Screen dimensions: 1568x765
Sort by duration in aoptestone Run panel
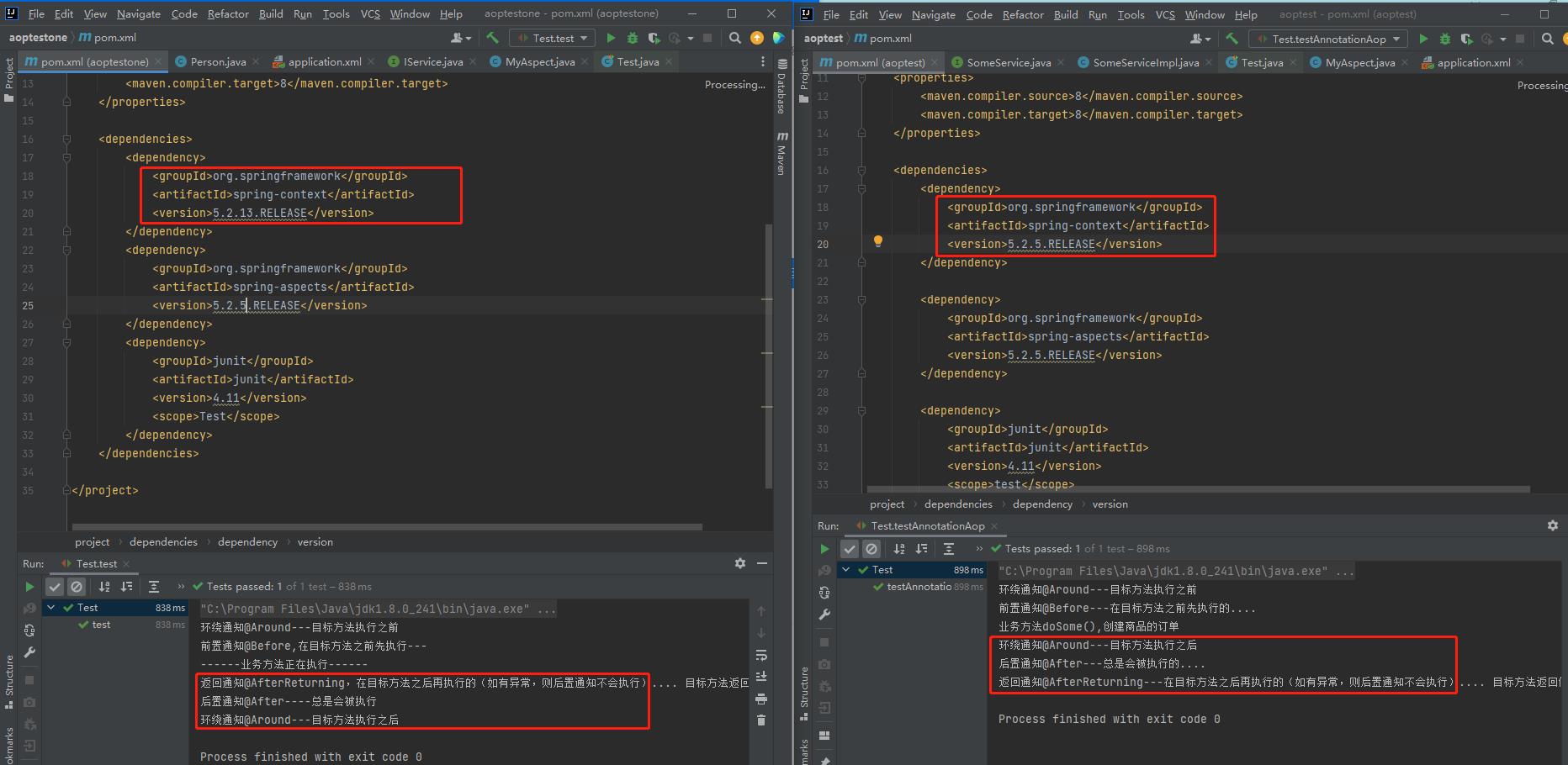(x=127, y=587)
